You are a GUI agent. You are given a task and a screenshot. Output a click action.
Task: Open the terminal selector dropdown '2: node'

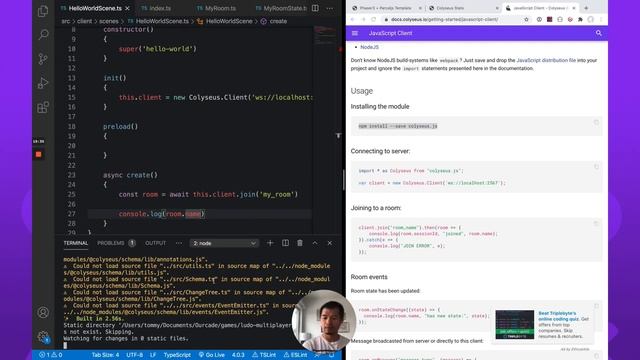pyautogui.click(x=224, y=243)
